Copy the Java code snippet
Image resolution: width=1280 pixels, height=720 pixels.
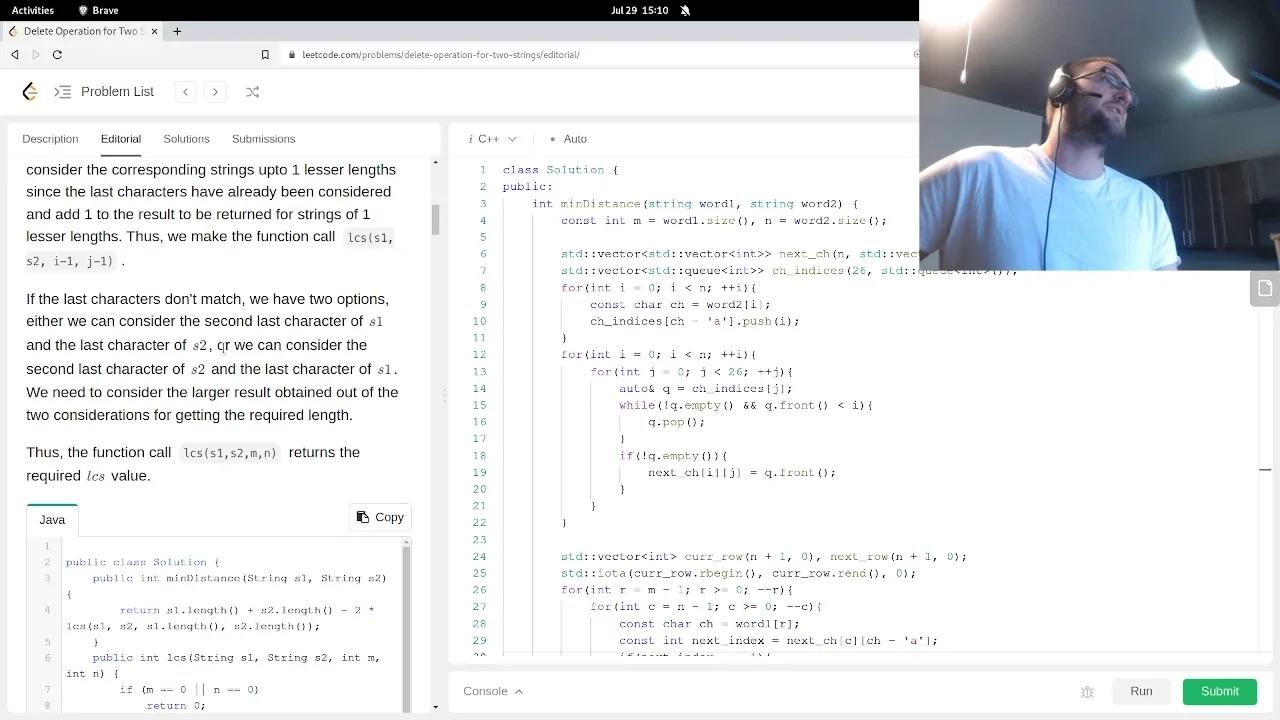click(380, 517)
